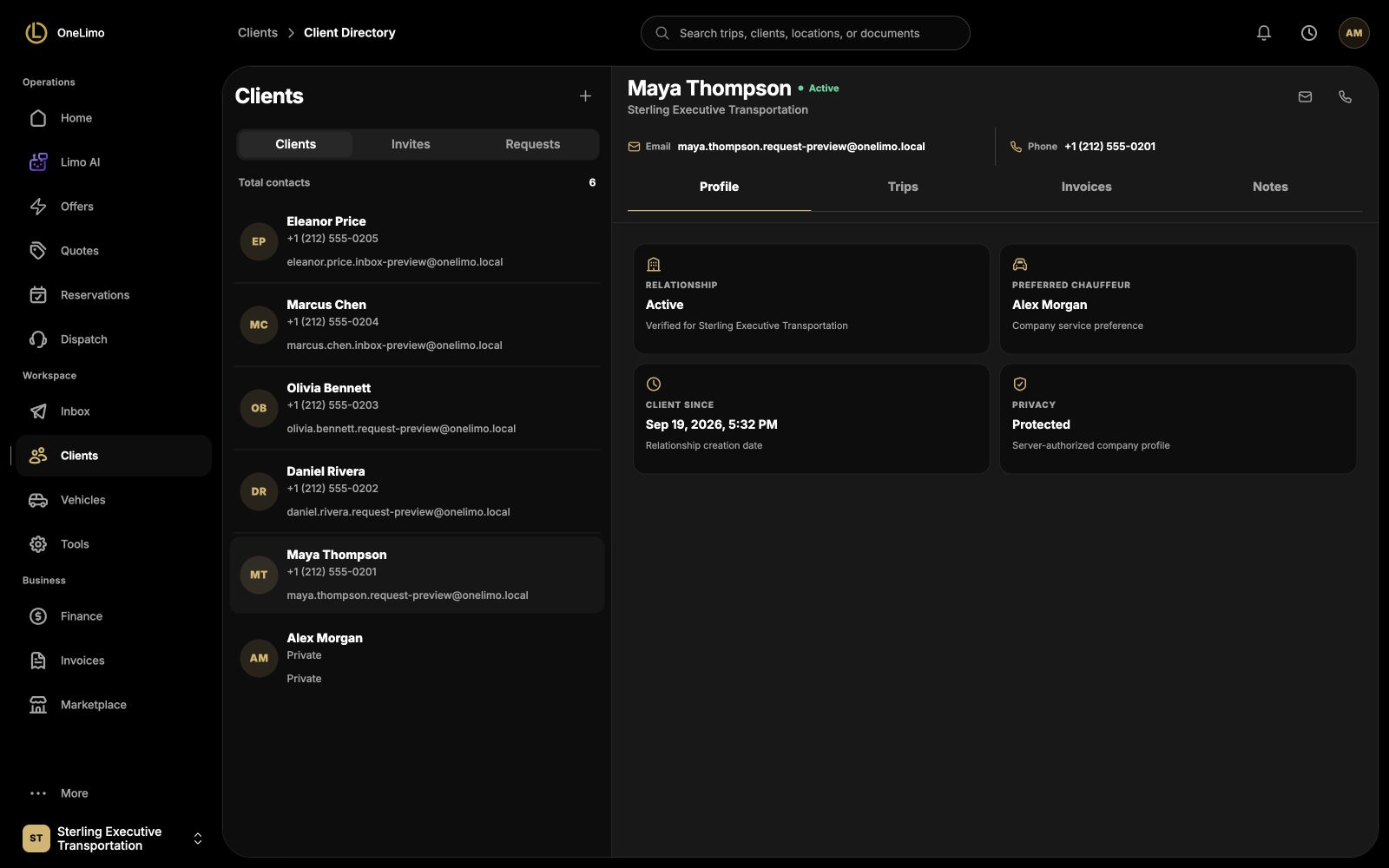Go to Home in sidebar

pyautogui.click(x=114, y=118)
